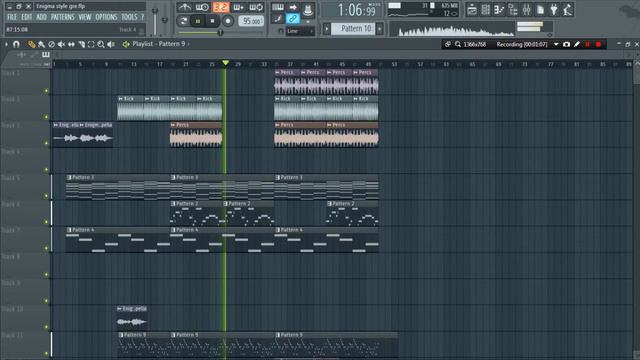The width and height of the screenshot is (640, 360).
Task: Toggle pattern/song mode button
Action: pos(183,21)
